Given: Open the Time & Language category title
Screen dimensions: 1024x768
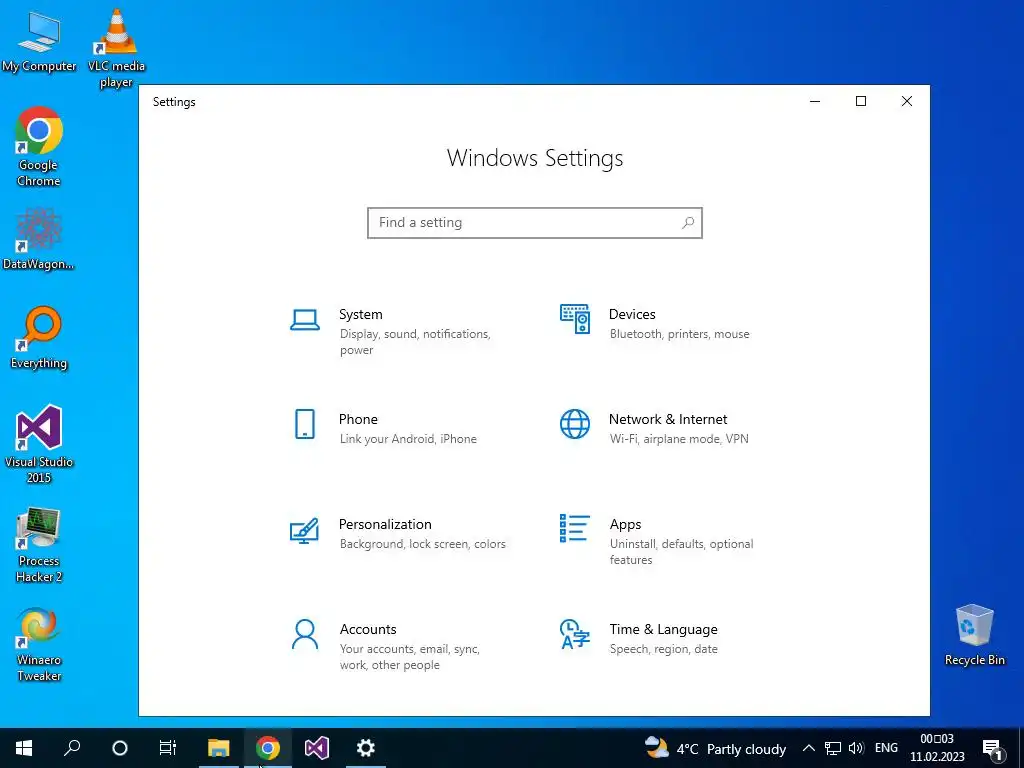Looking at the screenshot, I should click(664, 630).
